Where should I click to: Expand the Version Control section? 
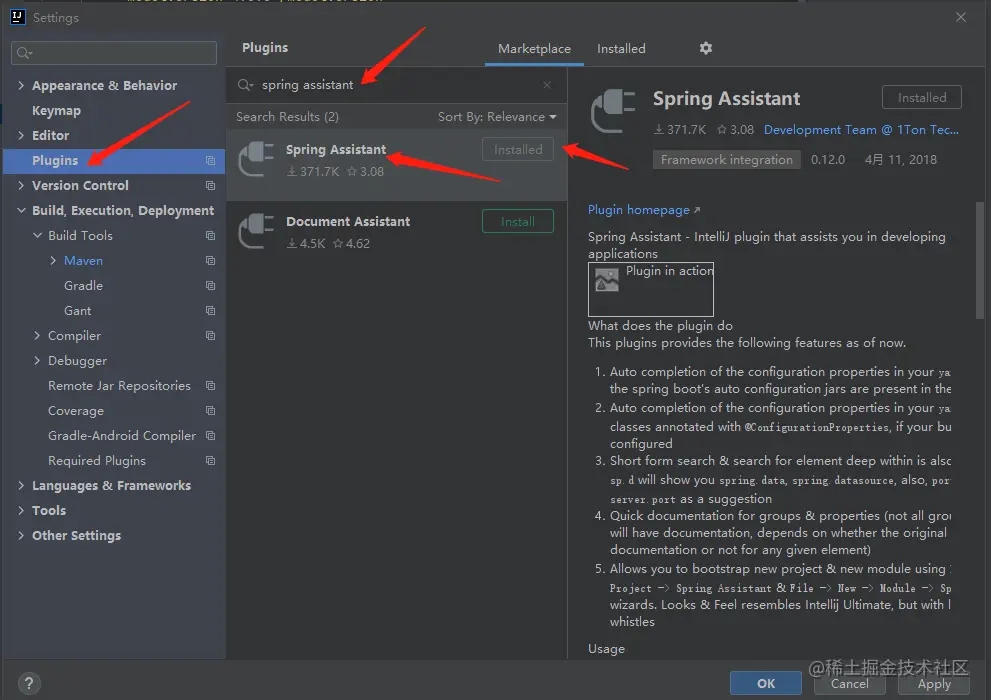coord(21,185)
